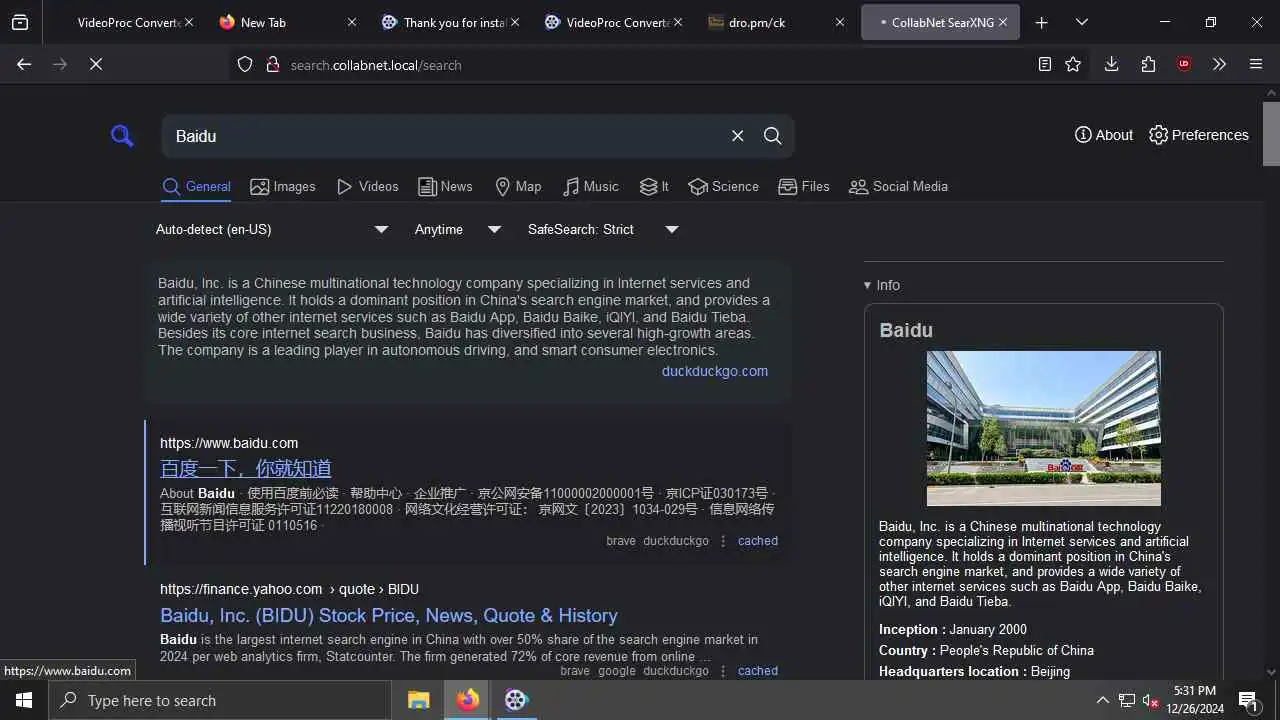Open result options menu for baidu.com result
Screen dimensions: 1280x720
pyautogui.click(x=723, y=541)
